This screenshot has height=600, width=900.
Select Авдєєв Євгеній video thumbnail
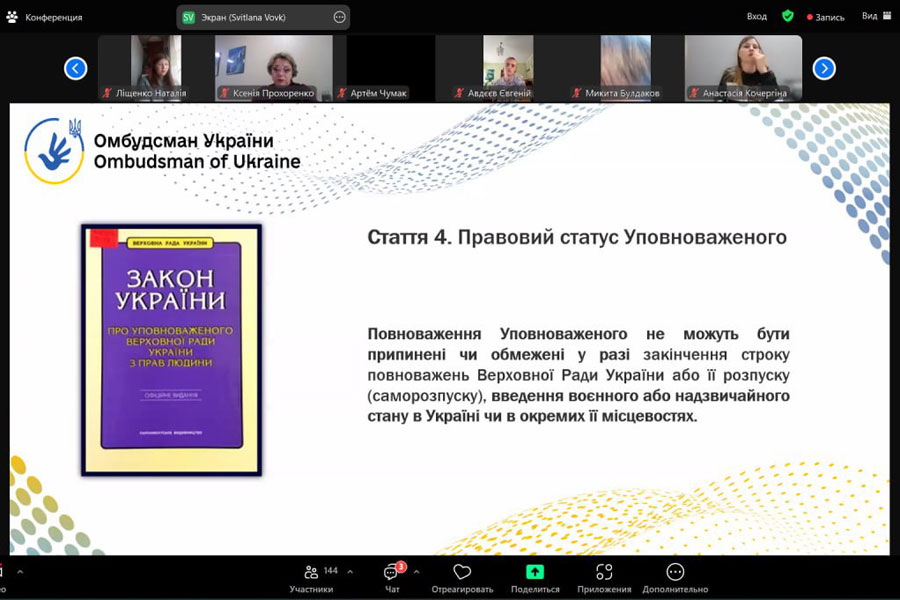[x=508, y=68]
